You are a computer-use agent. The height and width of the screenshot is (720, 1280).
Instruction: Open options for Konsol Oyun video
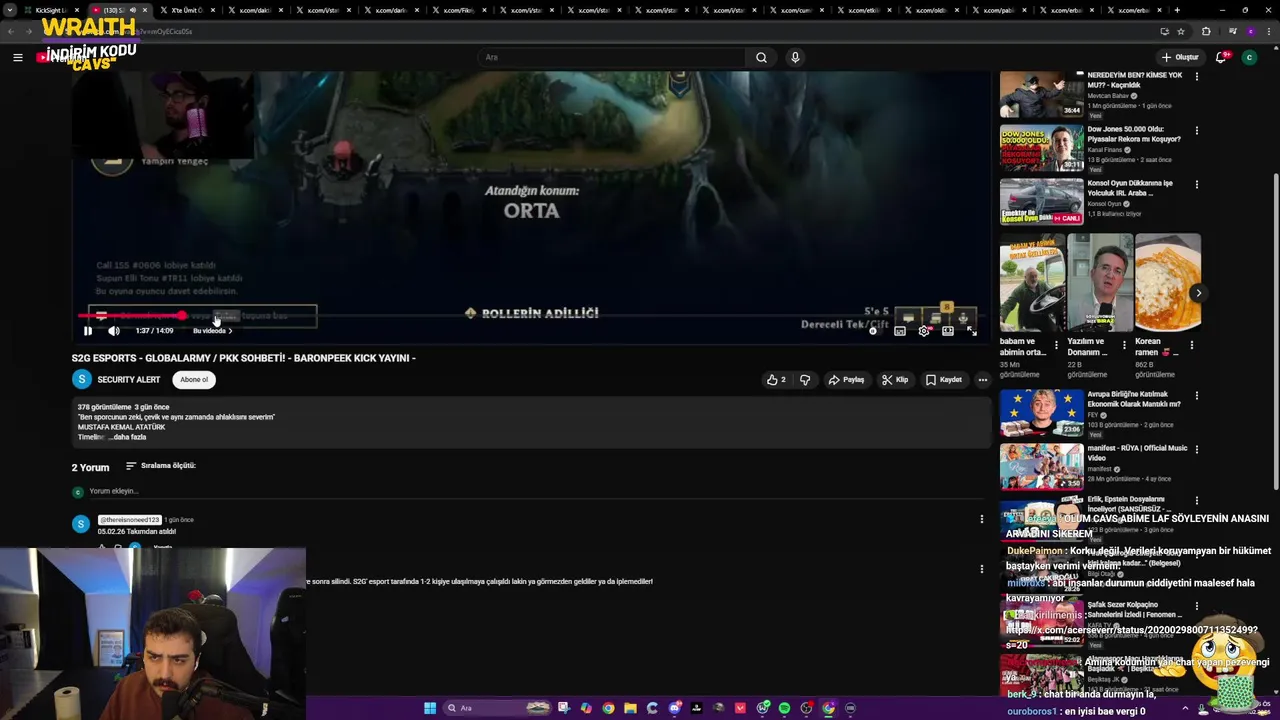point(1196,184)
